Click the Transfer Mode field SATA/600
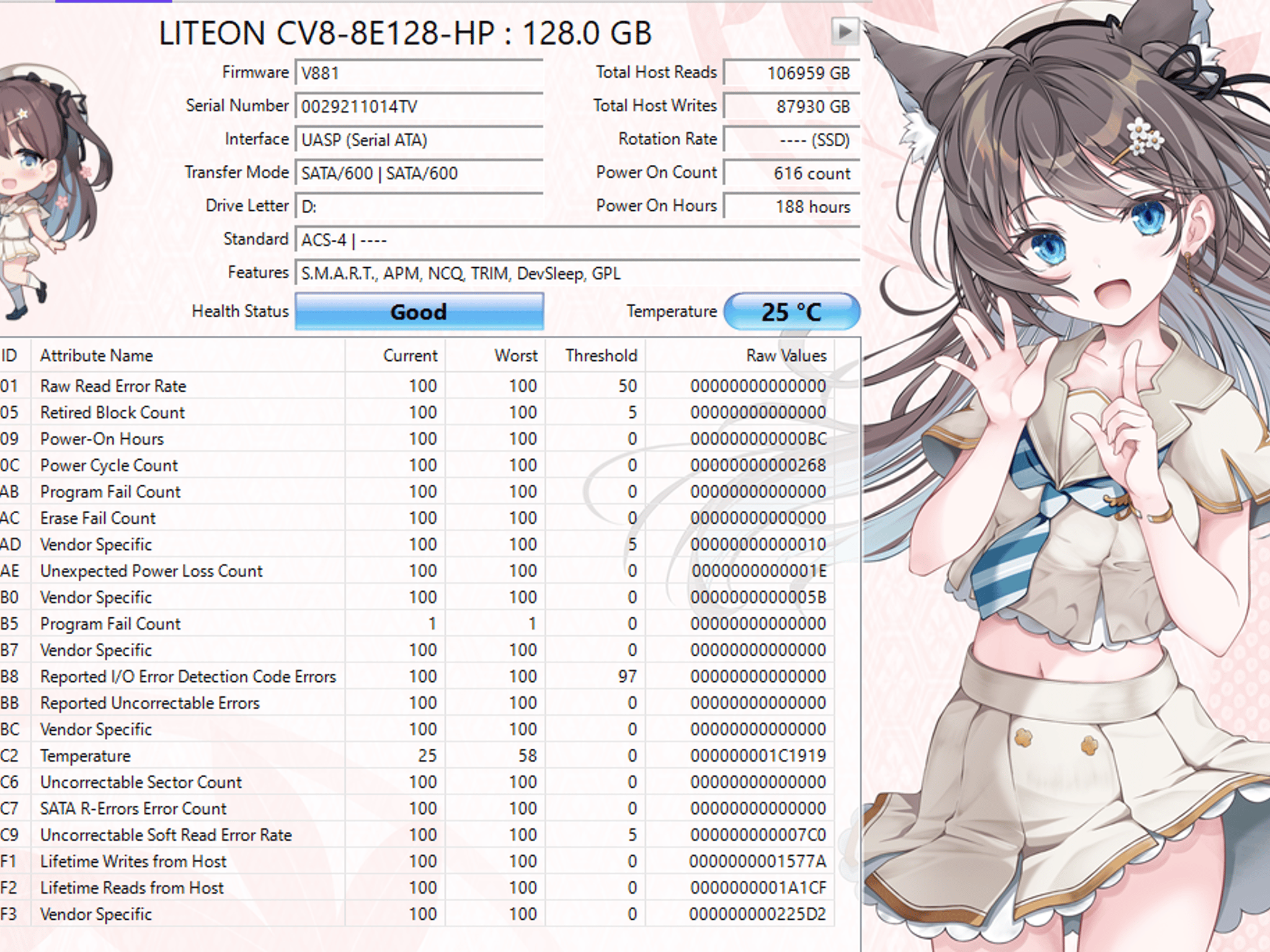 (x=419, y=173)
